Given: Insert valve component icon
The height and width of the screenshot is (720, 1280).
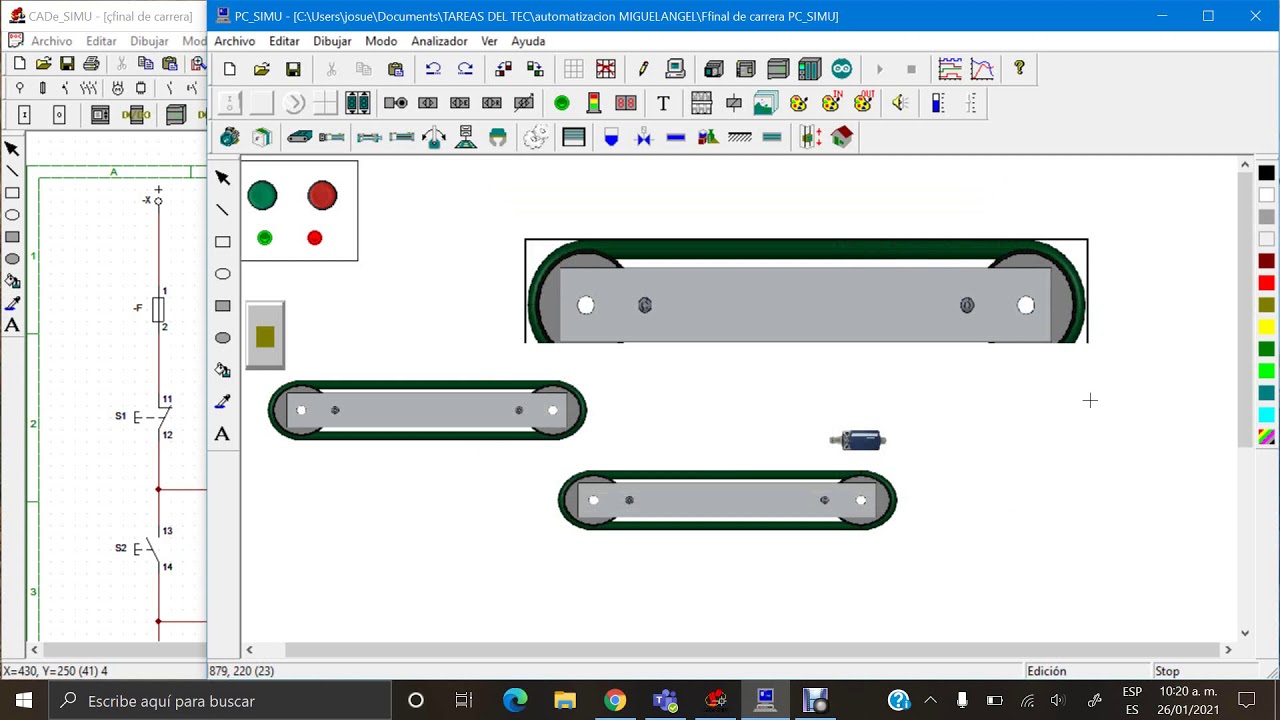Looking at the screenshot, I should click(x=643, y=137).
